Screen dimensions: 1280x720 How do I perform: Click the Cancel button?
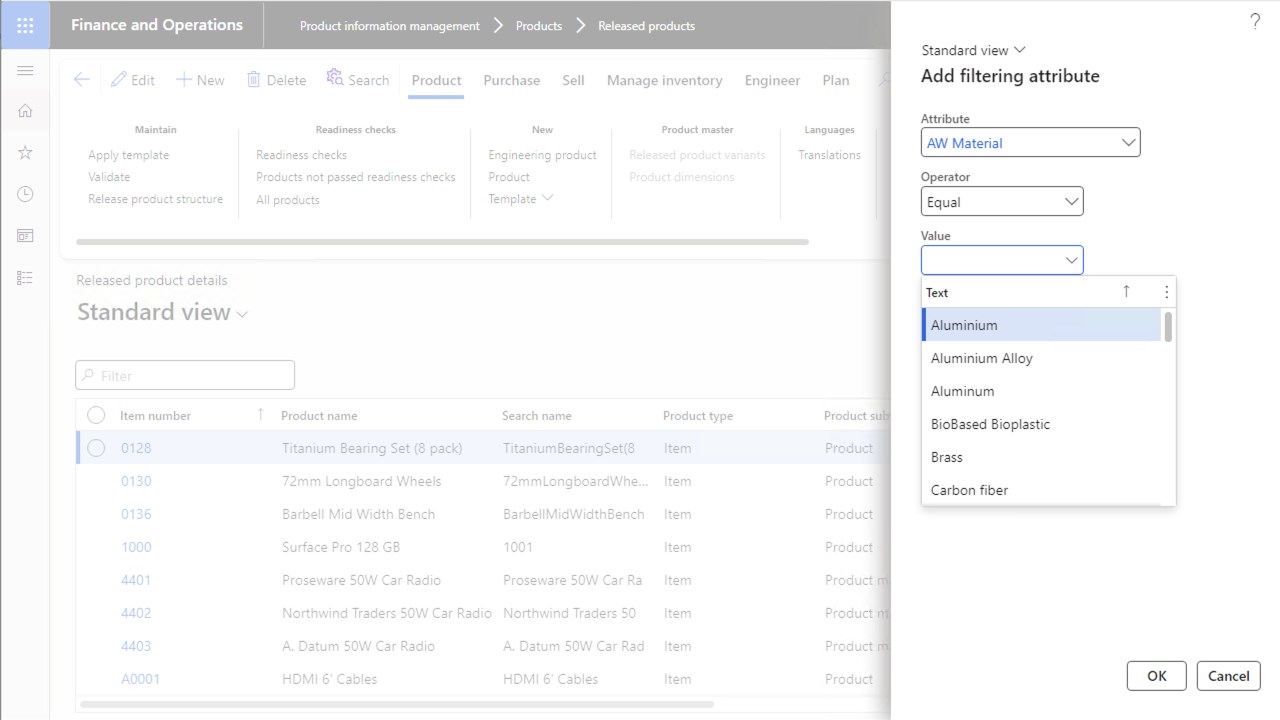(1229, 676)
